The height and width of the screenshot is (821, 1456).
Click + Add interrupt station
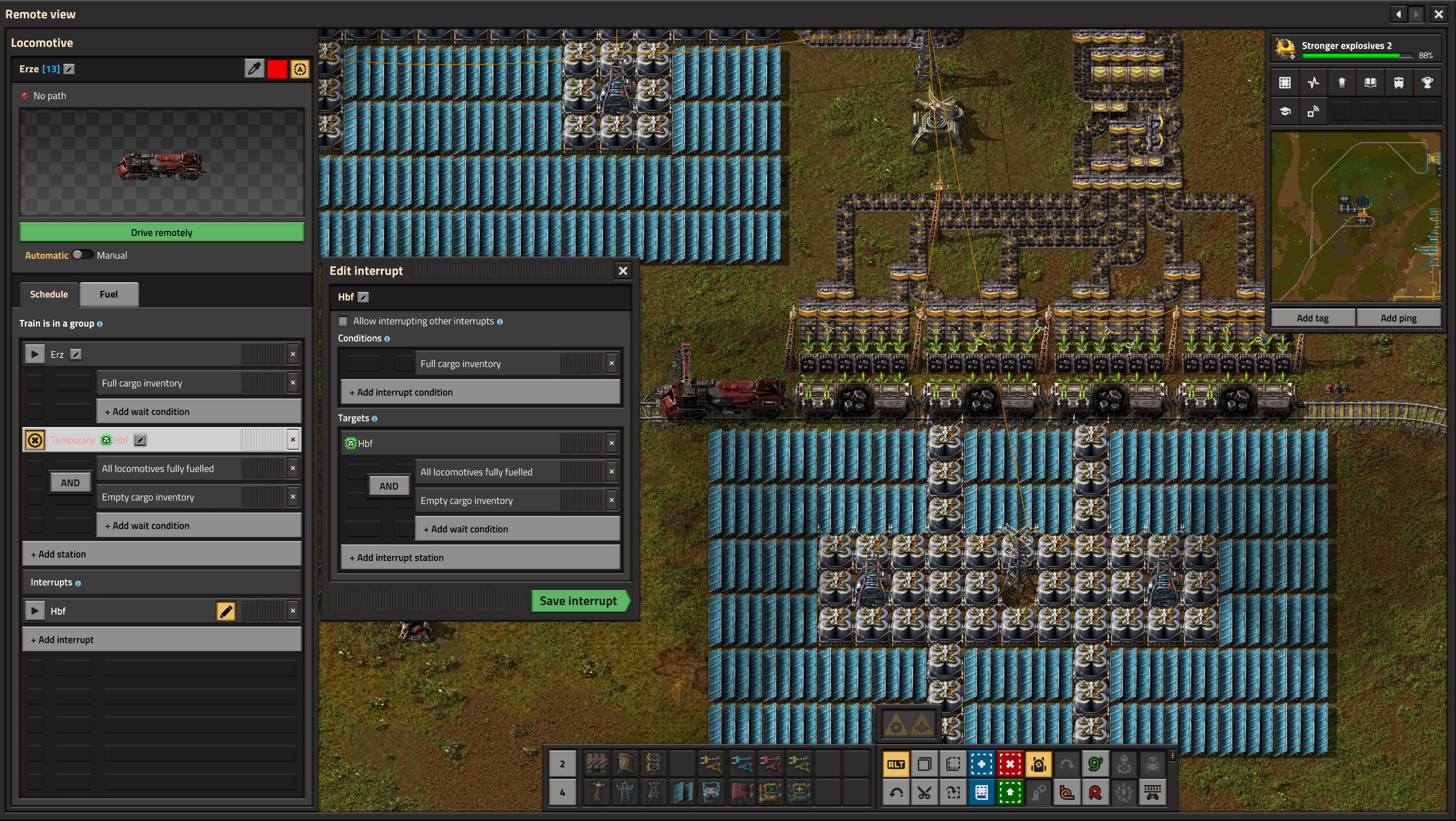point(481,558)
